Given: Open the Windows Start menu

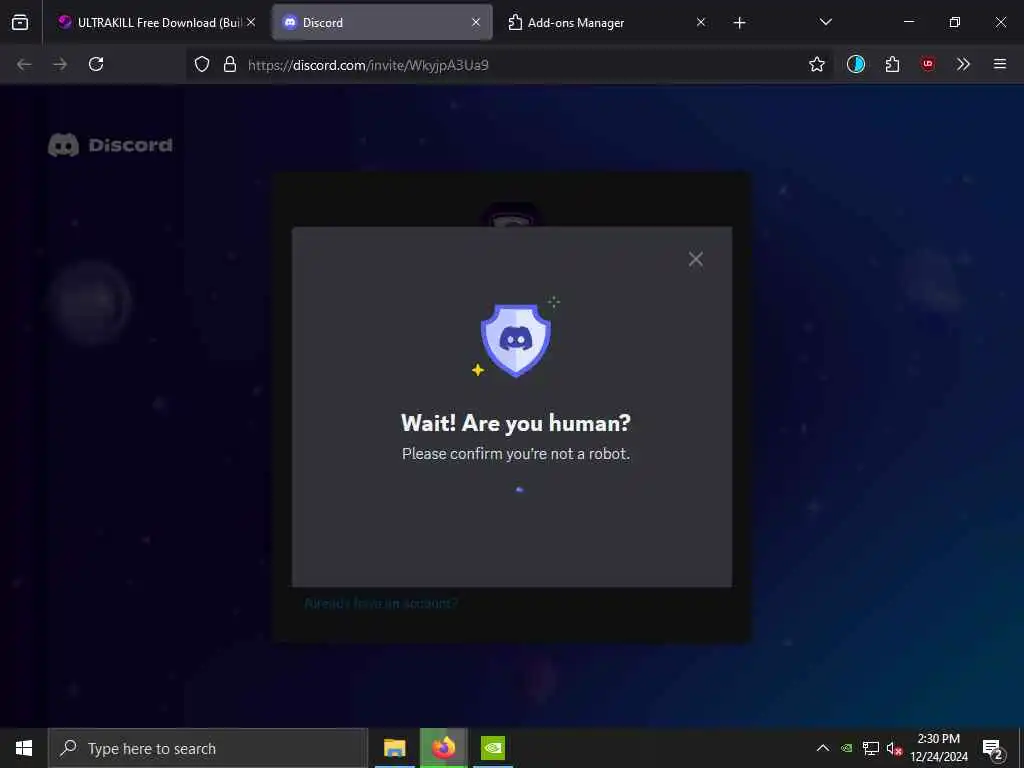Looking at the screenshot, I should tap(24, 748).
